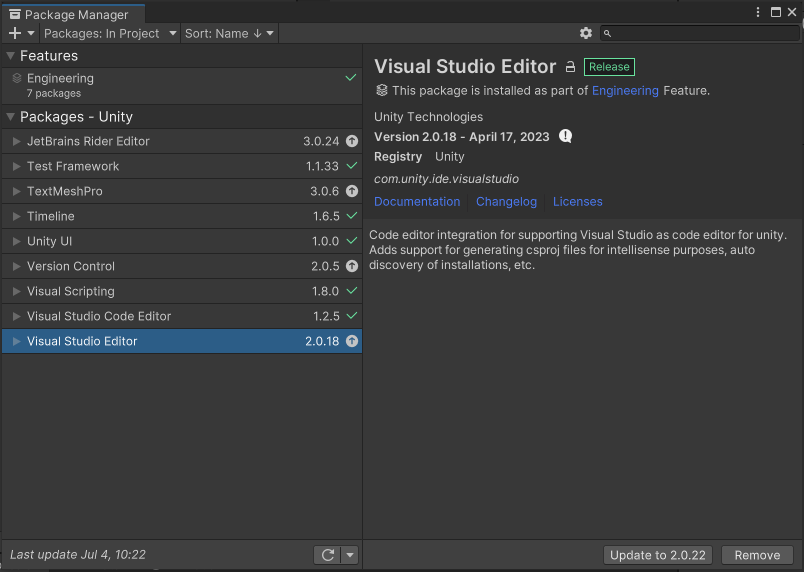Click the Timeline installed checkmark
Image resolution: width=804 pixels, height=572 pixels.
point(352,216)
